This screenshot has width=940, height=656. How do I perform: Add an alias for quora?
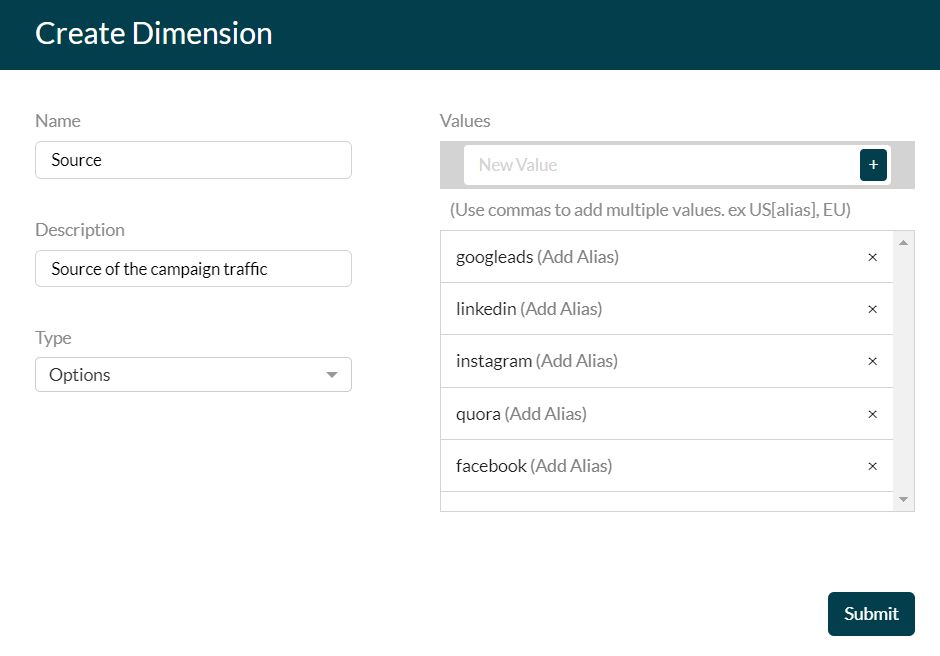(547, 413)
